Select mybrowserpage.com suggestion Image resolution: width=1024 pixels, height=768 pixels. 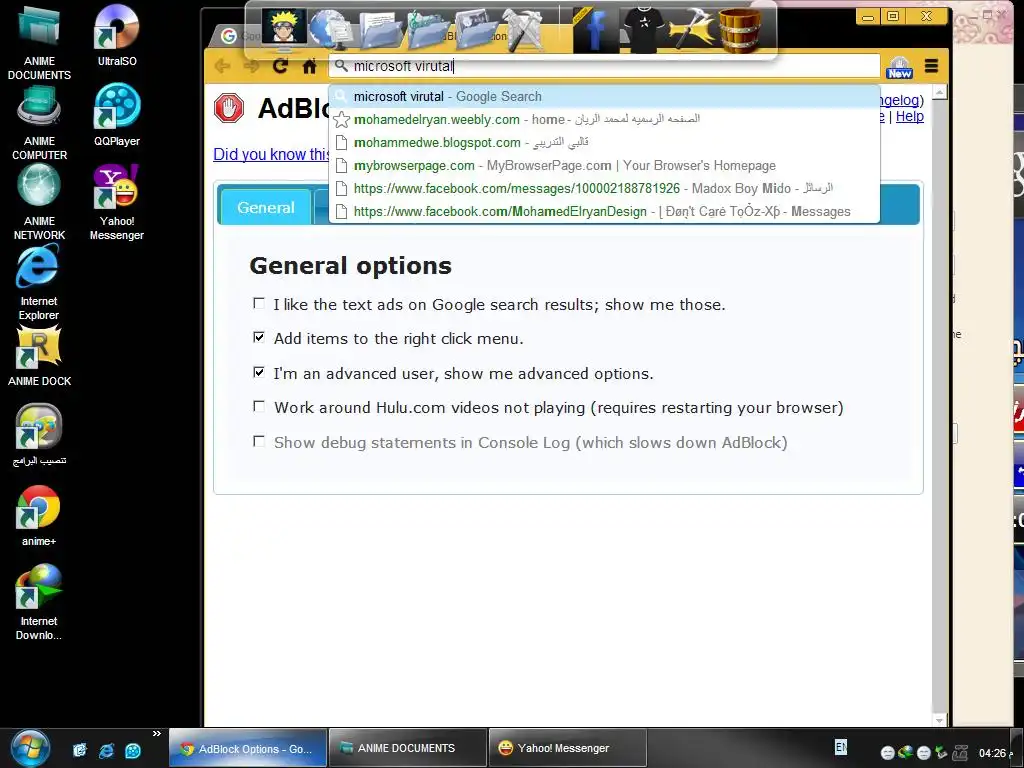pos(604,165)
